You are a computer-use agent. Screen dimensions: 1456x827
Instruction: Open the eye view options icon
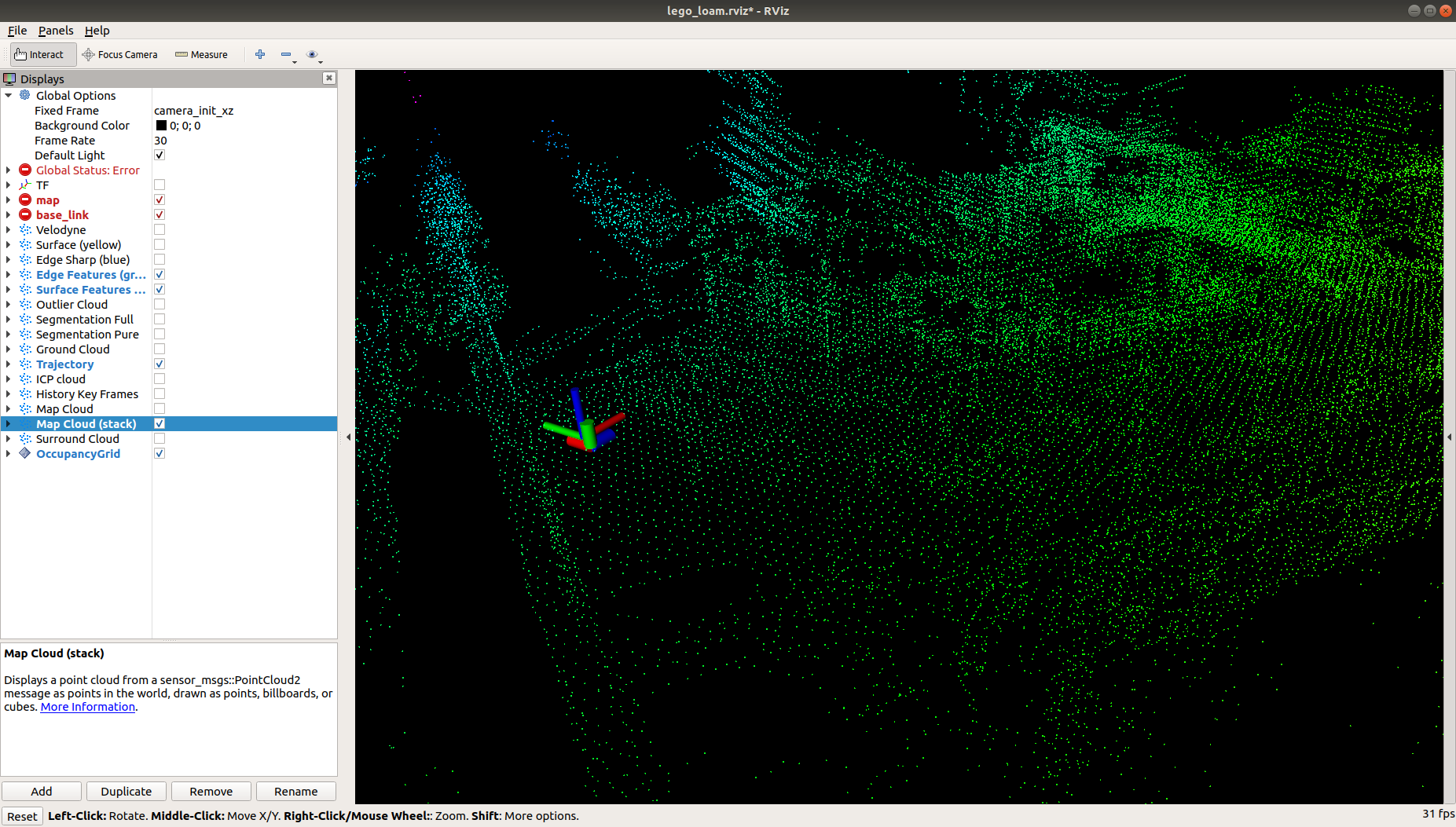(x=312, y=54)
